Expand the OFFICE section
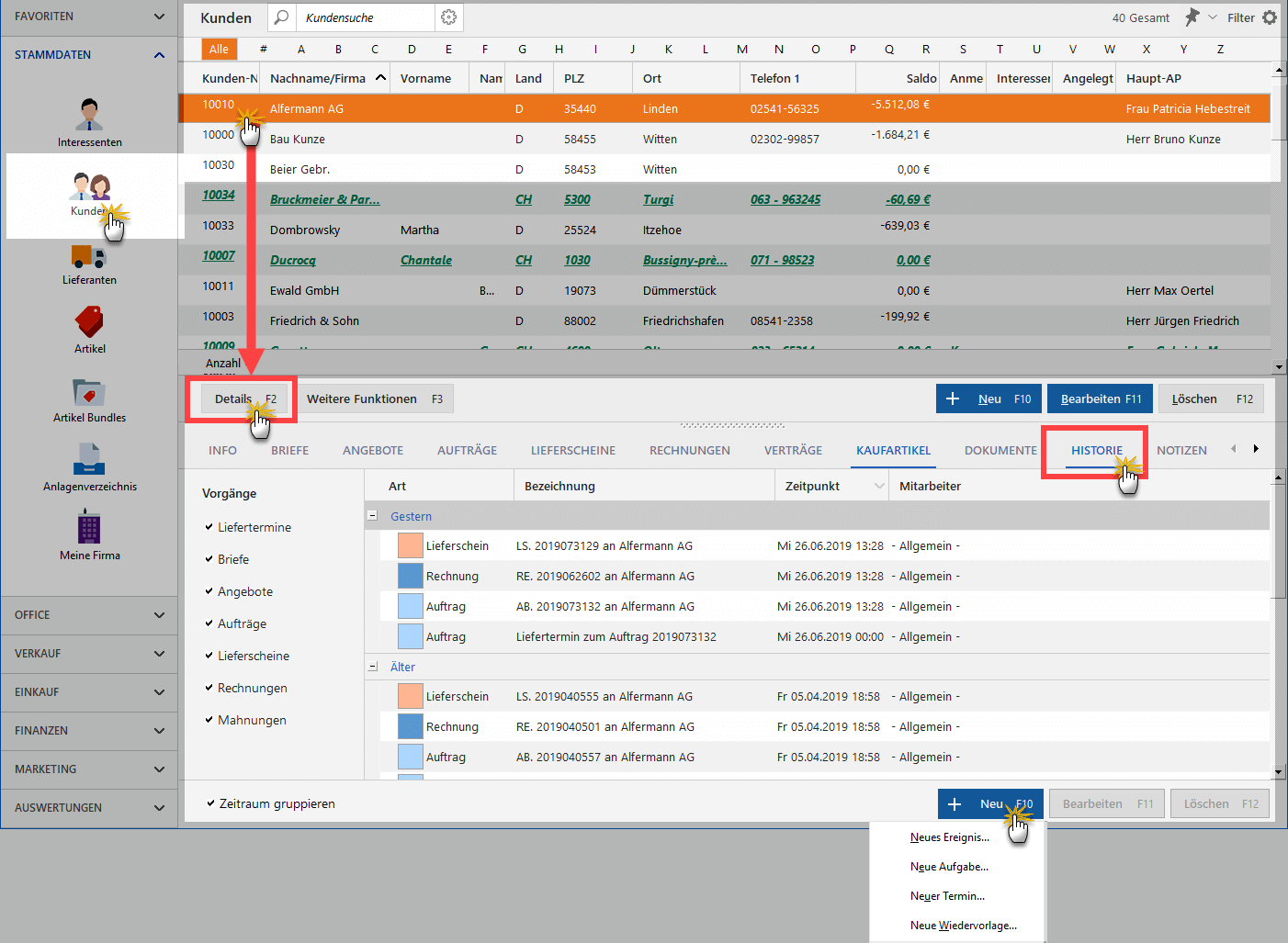 pos(159,615)
